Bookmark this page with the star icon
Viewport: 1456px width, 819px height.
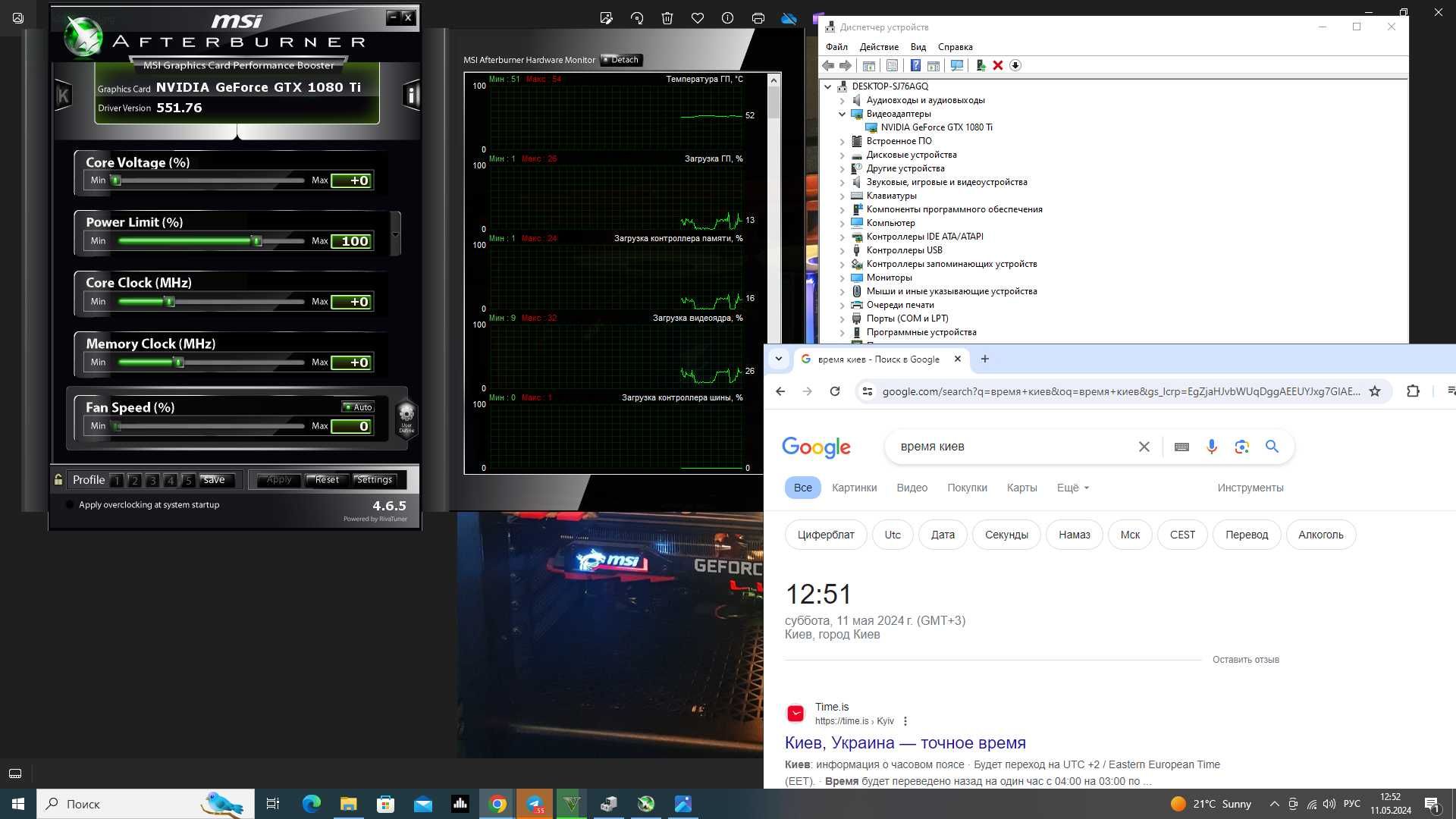1375,391
